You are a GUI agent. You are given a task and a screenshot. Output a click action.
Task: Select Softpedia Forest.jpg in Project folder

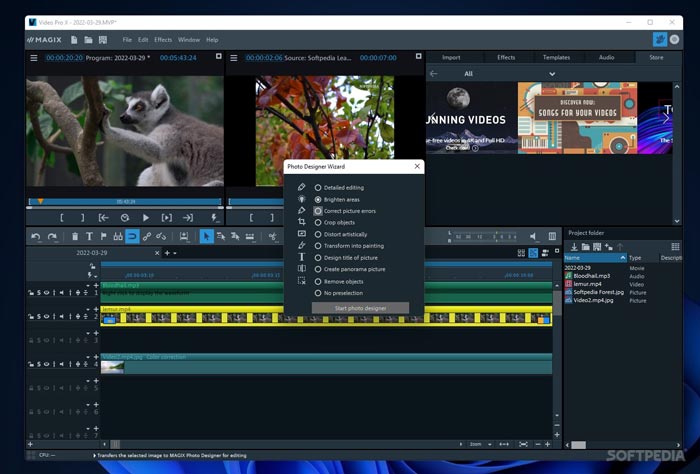pos(598,292)
